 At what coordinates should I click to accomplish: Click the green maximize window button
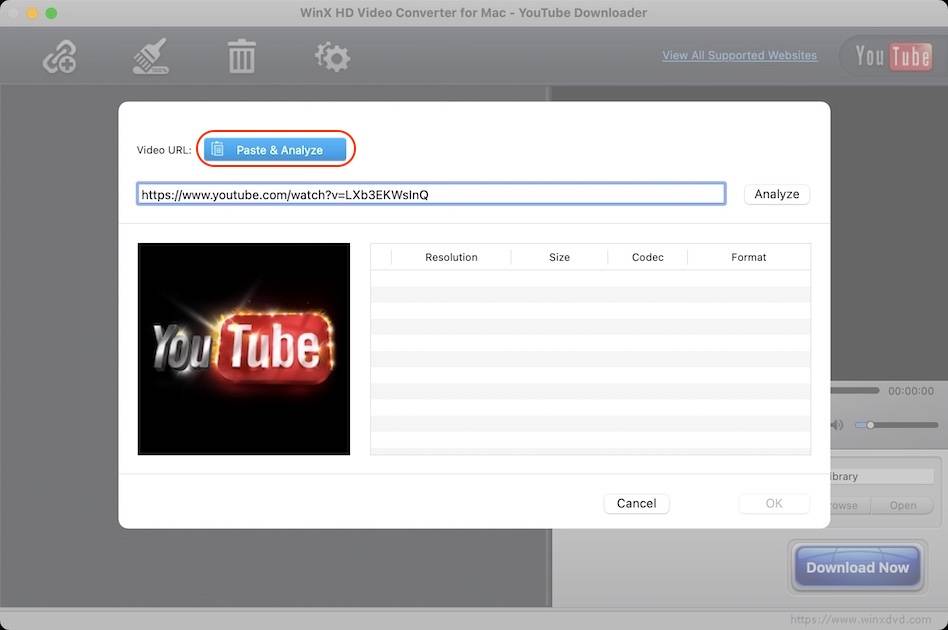tap(51, 13)
